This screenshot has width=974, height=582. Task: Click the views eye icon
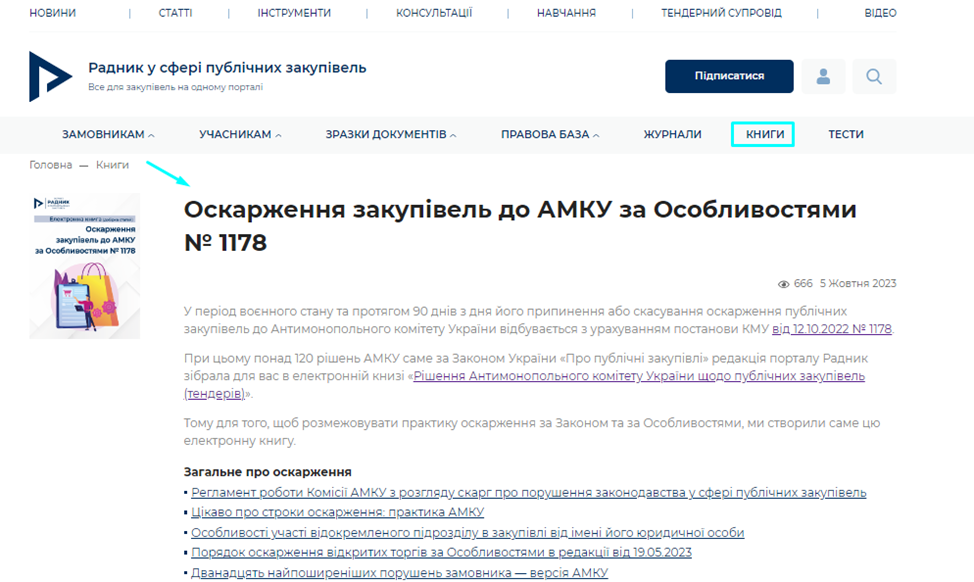[x=784, y=284]
